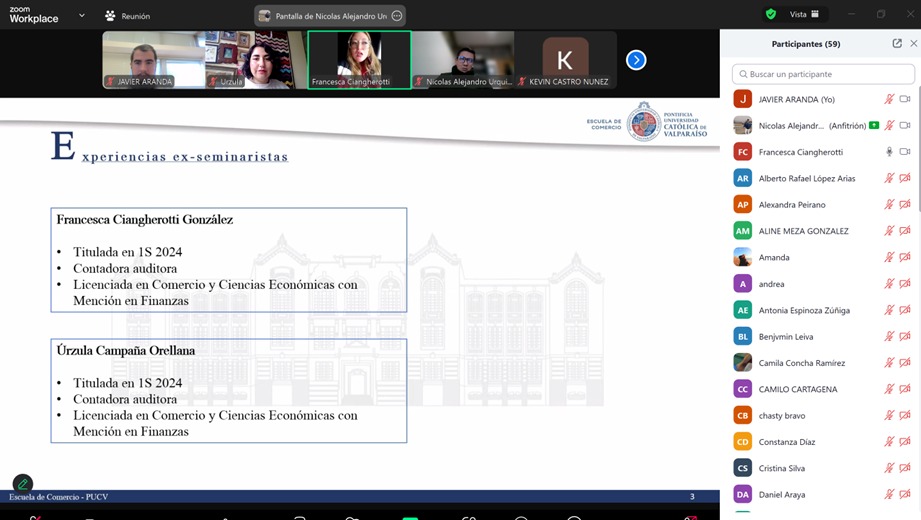Select ALINE MEZA GONZALEZ in participant list
This screenshot has width=921, height=520.
[x=803, y=231]
